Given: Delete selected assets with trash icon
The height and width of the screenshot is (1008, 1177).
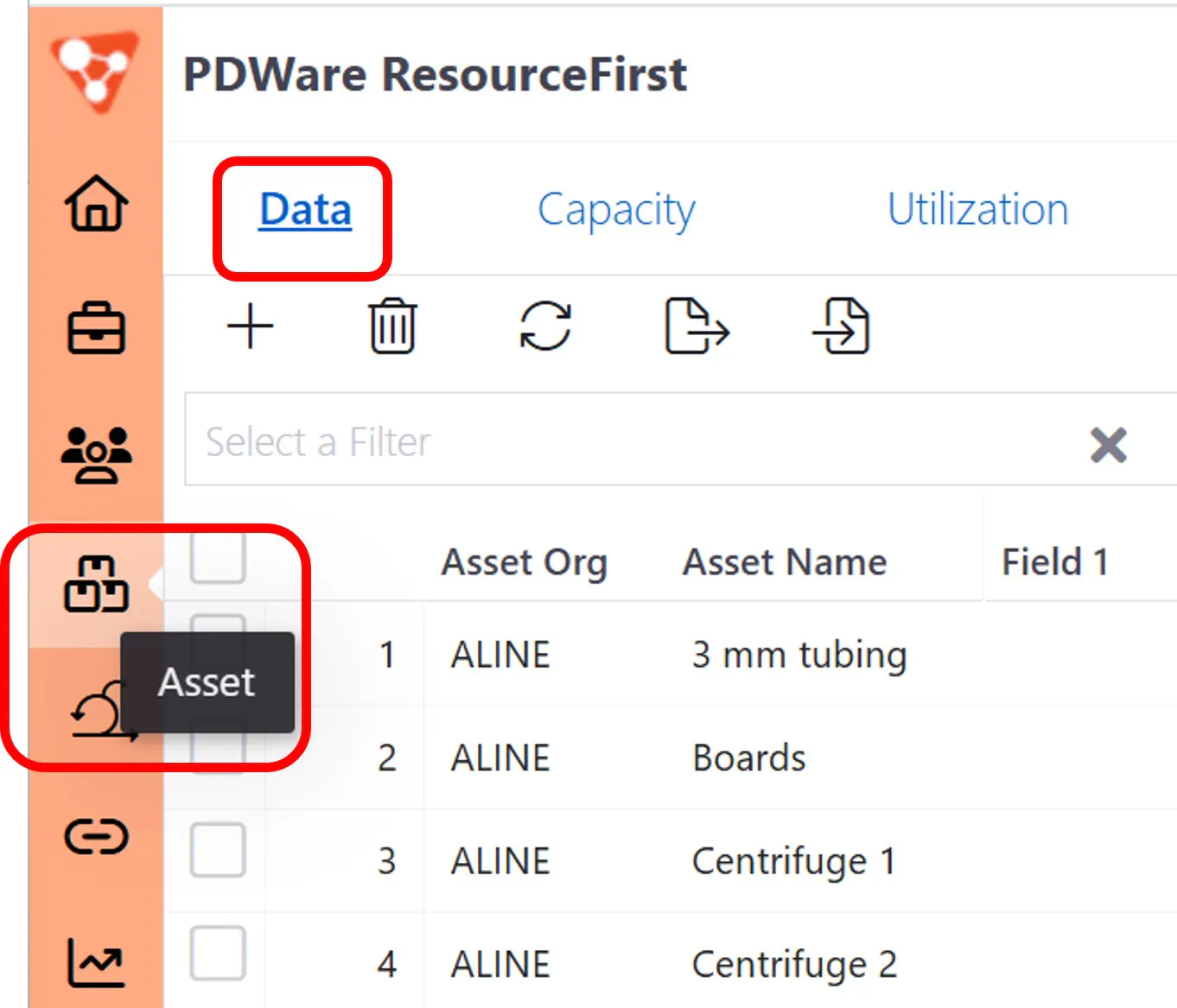Looking at the screenshot, I should (393, 326).
